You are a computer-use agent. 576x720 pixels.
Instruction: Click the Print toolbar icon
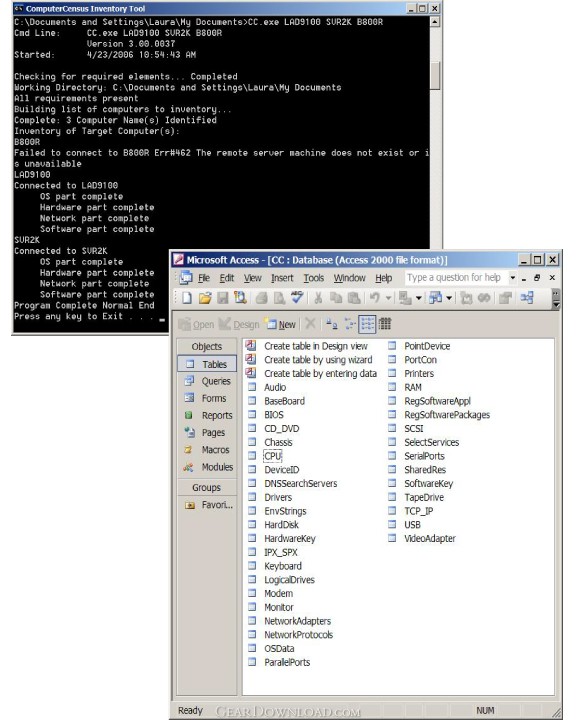[x=261, y=298]
